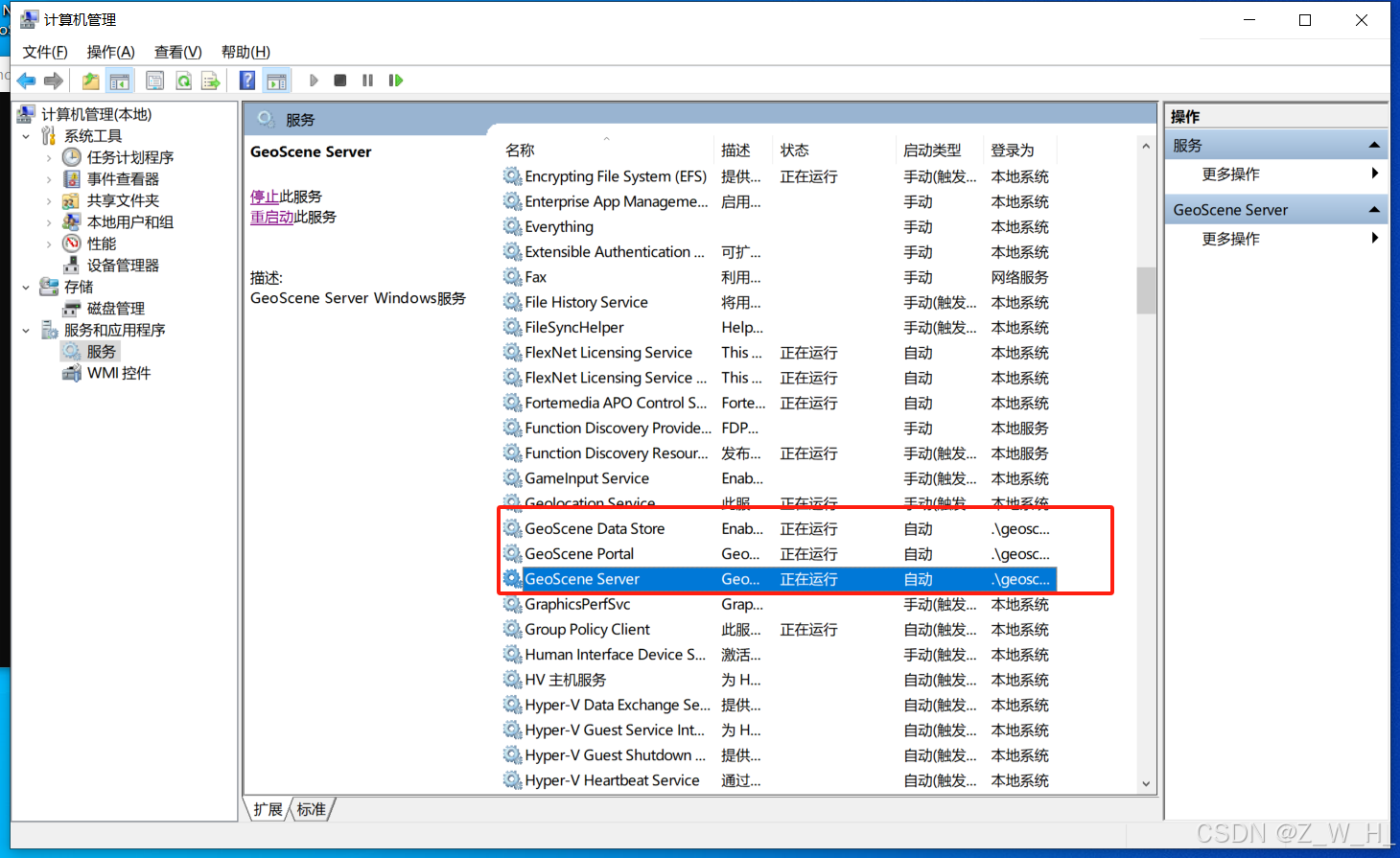This screenshot has width=1400, height=858.
Task: Switch to the 扩展 tab
Action: pyautogui.click(x=268, y=809)
